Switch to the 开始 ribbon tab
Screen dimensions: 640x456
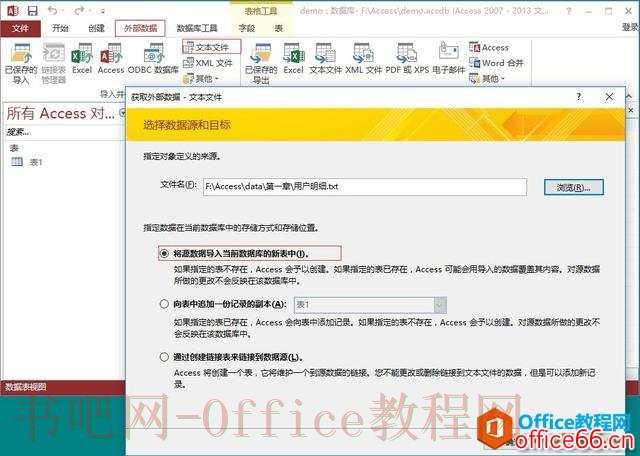(60, 28)
